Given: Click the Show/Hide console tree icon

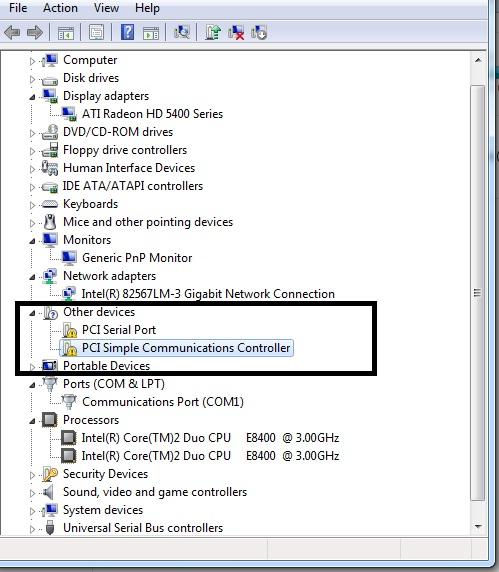Looking at the screenshot, I should coord(66,33).
